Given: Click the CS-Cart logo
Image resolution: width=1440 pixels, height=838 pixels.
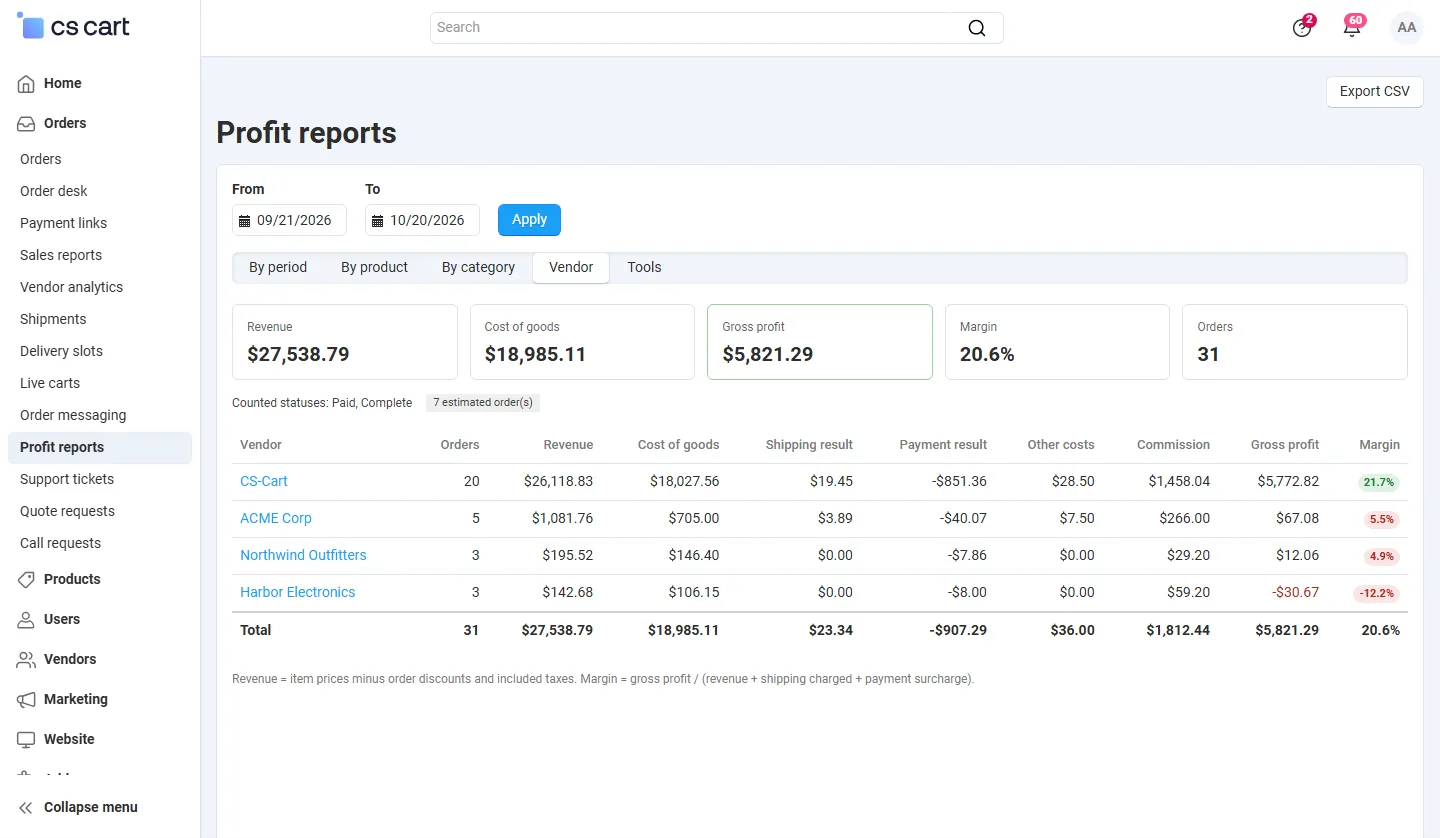Looking at the screenshot, I should (74, 27).
